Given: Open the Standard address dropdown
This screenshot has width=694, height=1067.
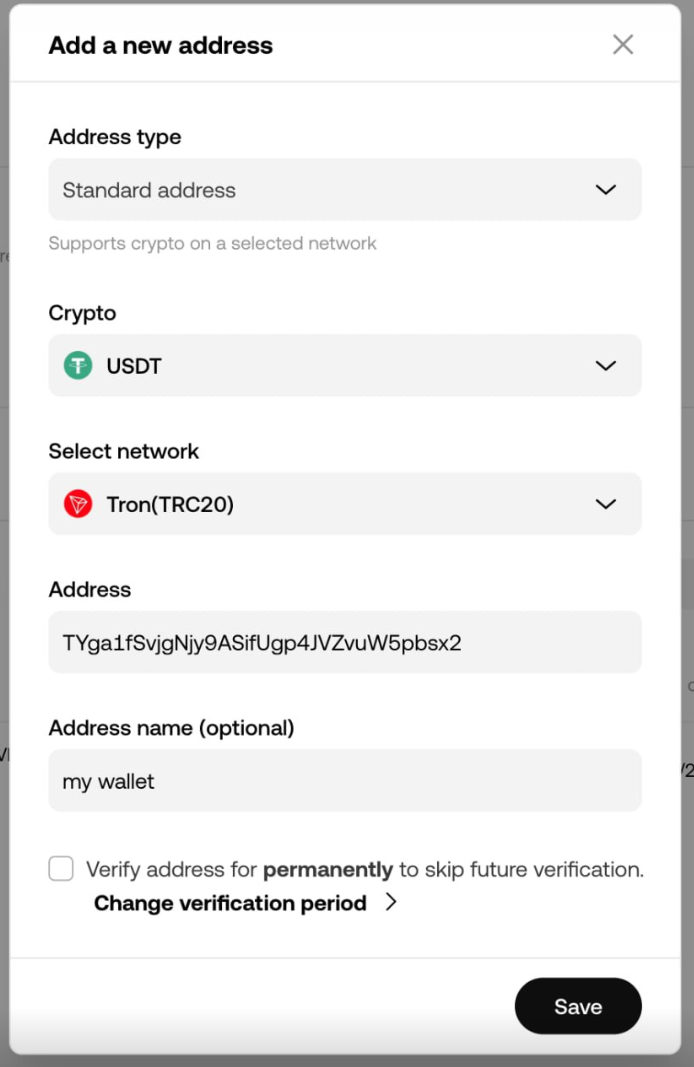Looking at the screenshot, I should [x=345, y=190].
